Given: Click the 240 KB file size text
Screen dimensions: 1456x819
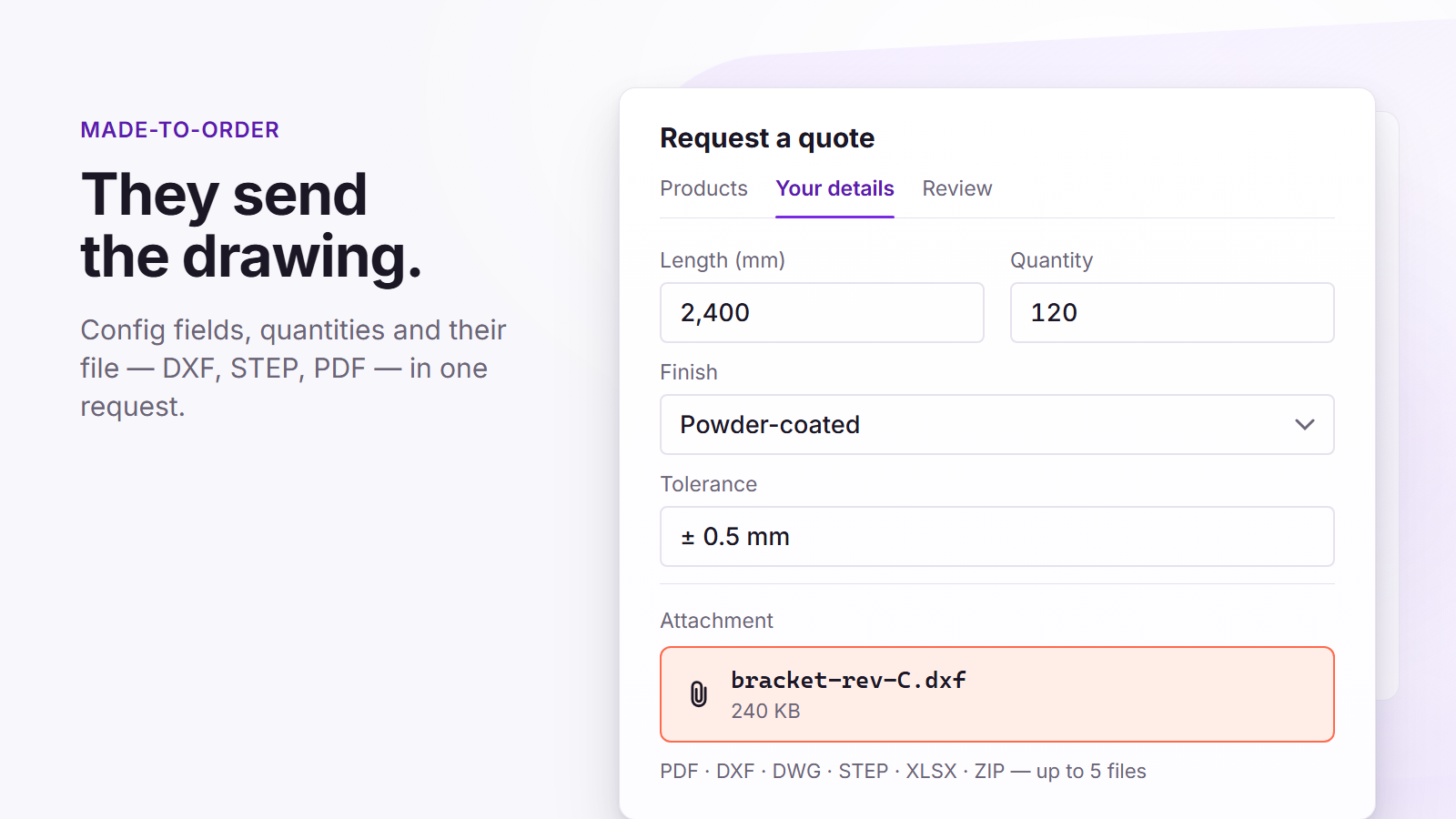Looking at the screenshot, I should tap(765, 711).
